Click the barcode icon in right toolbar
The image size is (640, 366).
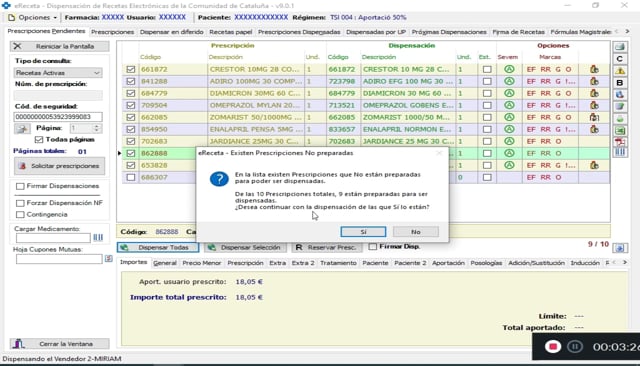pyautogui.click(x=620, y=152)
